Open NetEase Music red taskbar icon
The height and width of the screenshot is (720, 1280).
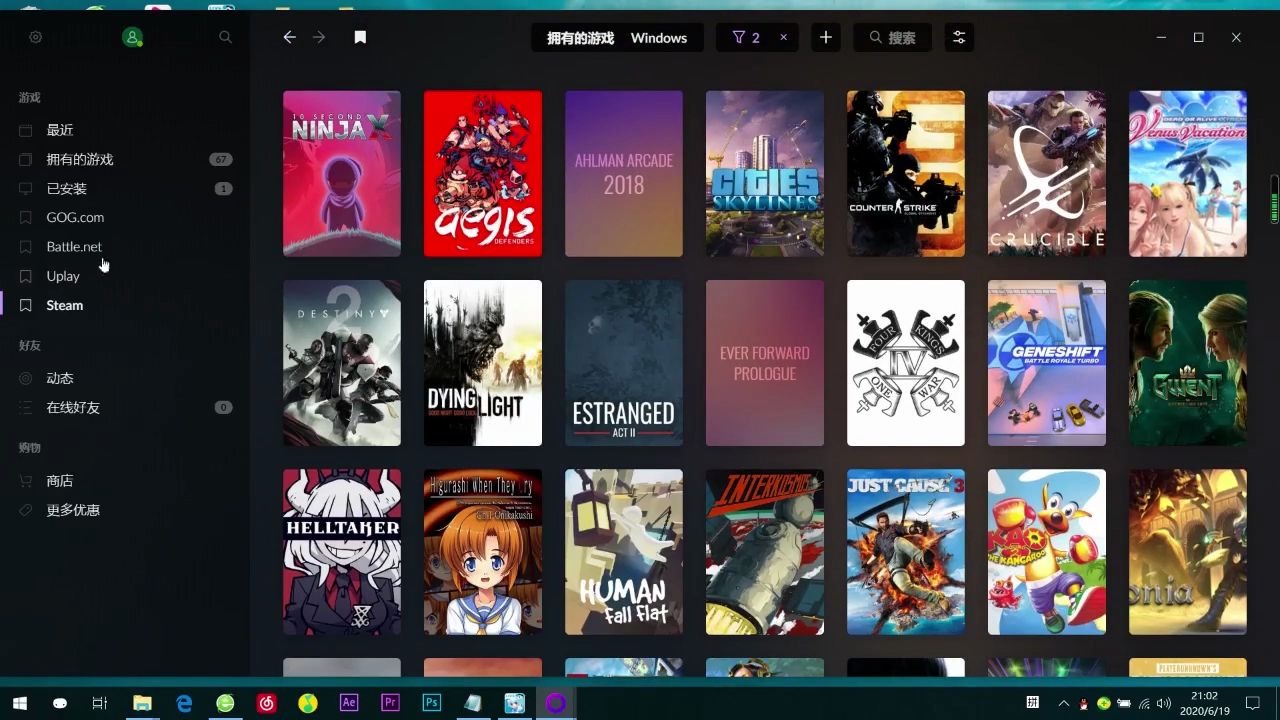267,703
